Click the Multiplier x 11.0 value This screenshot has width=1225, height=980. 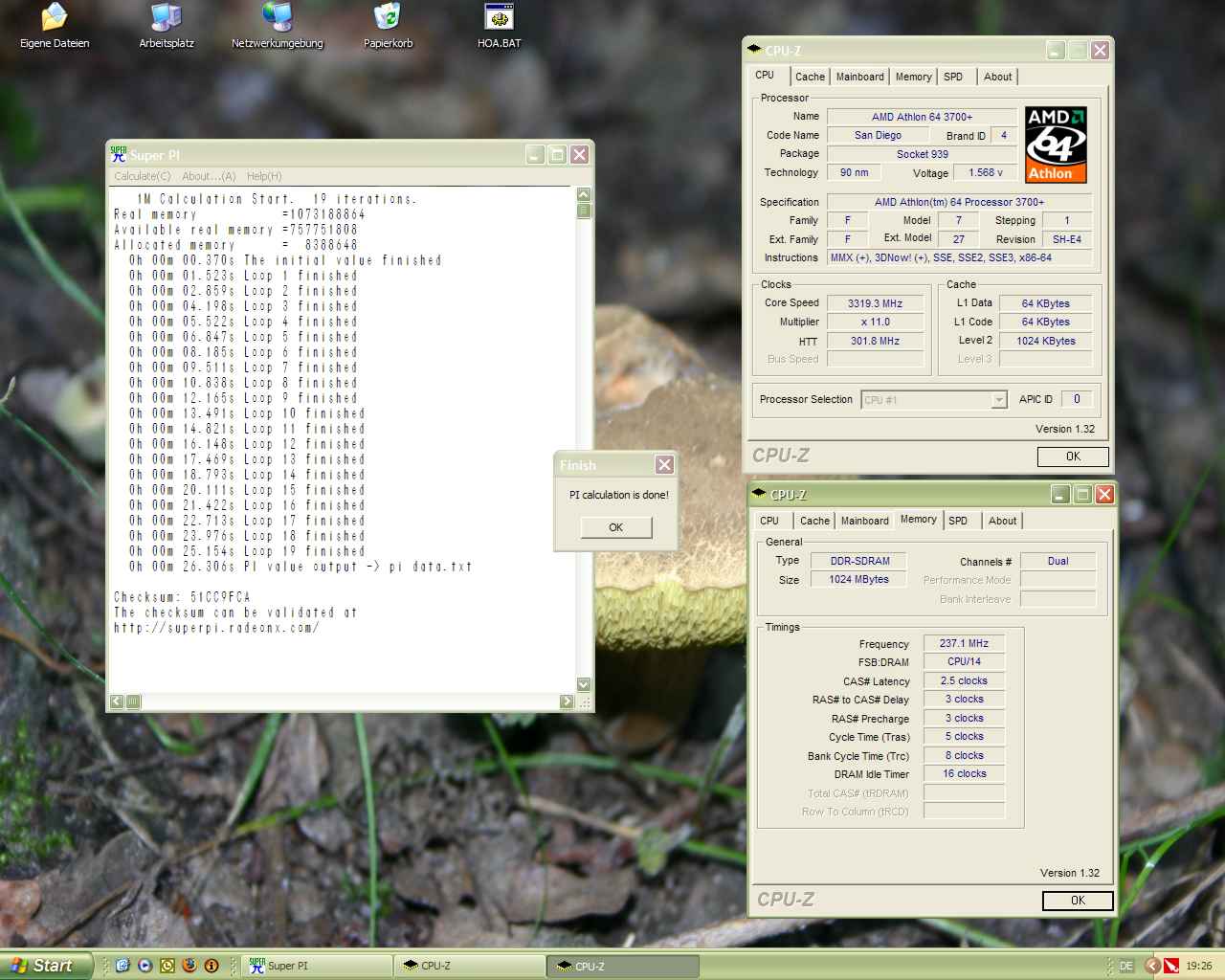pos(876,322)
